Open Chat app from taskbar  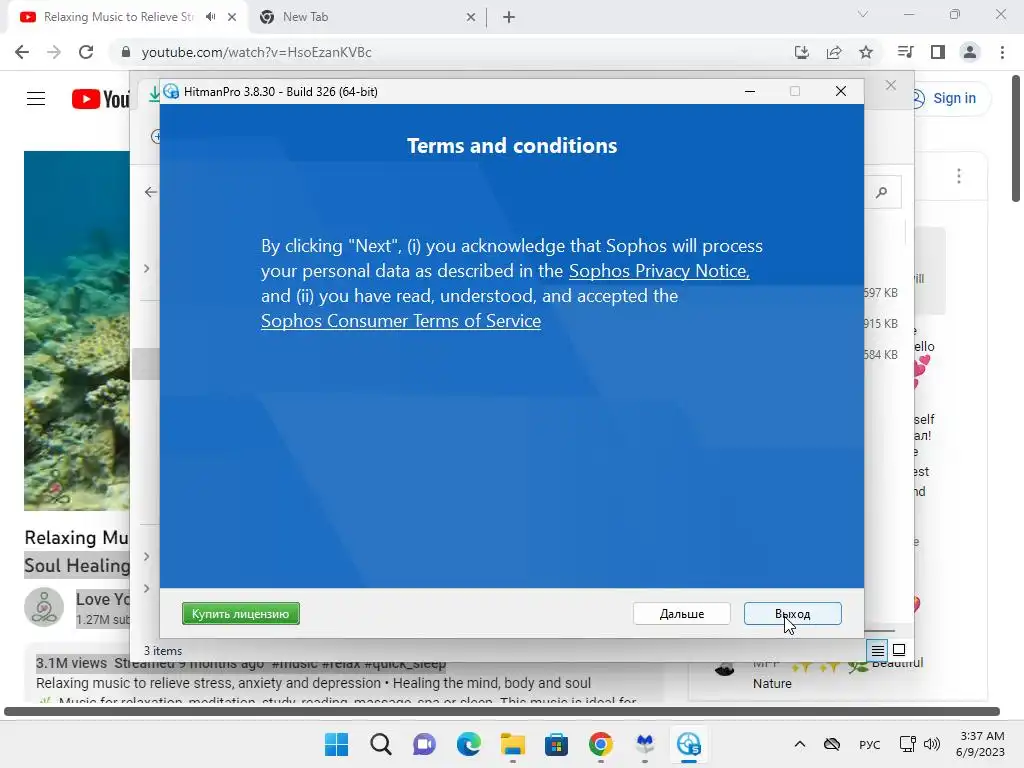[424, 744]
